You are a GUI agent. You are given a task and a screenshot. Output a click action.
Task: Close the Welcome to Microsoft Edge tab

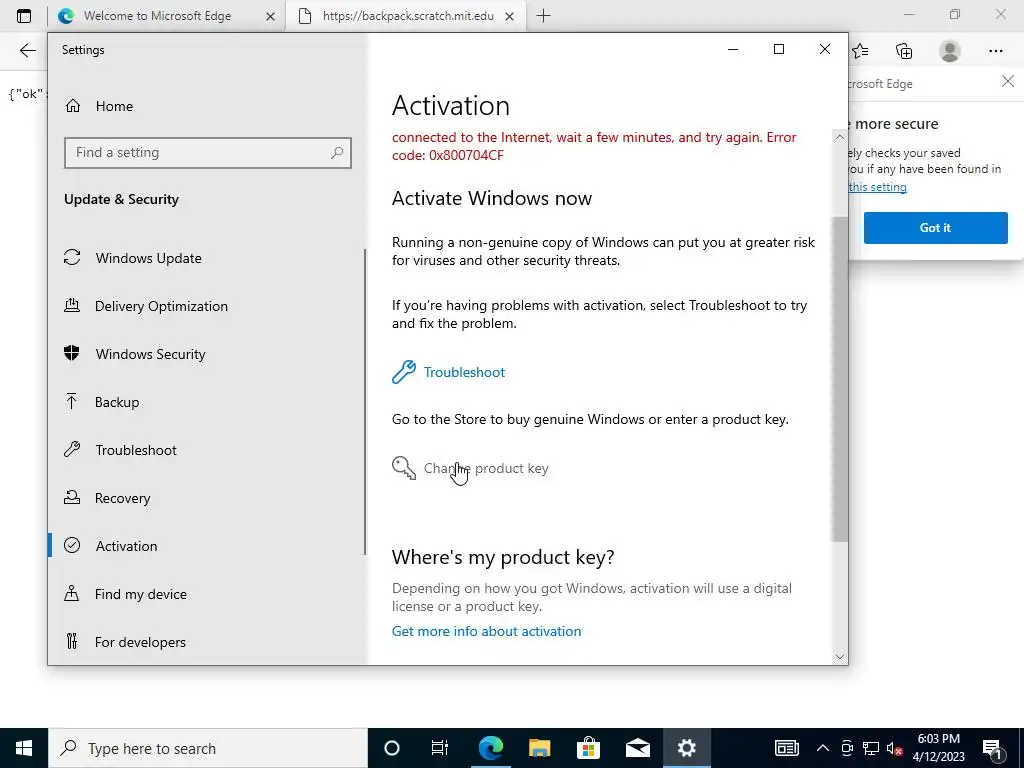(x=270, y=16)
